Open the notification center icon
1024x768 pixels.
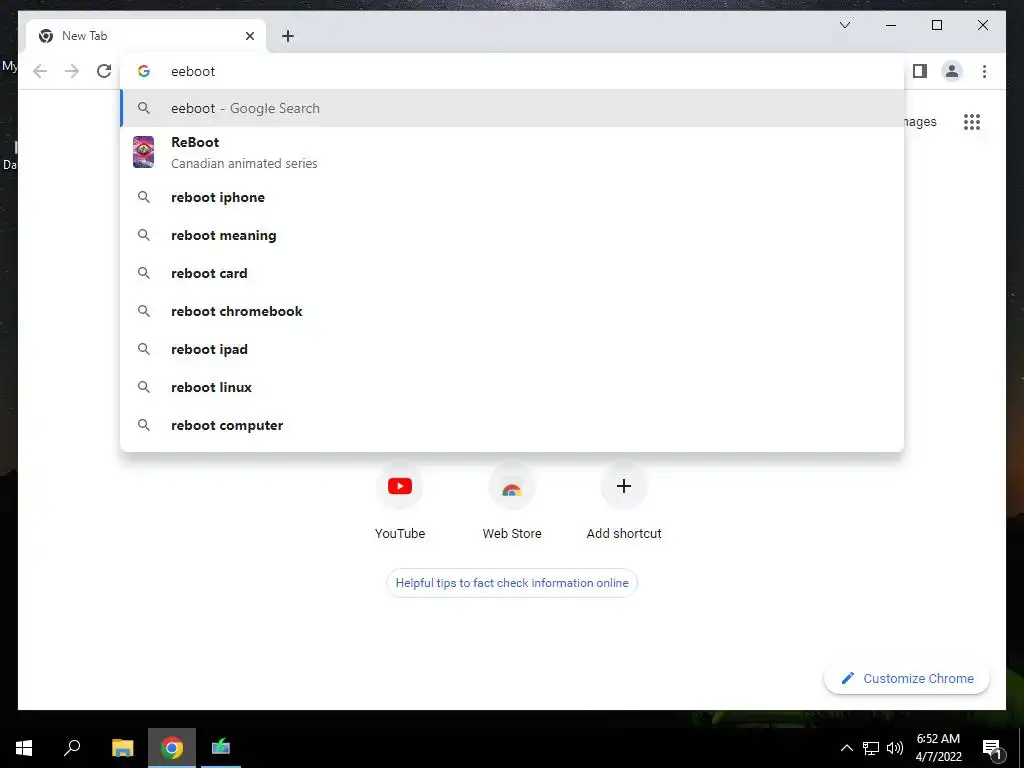pyautogui.click(x=992, y=748)
